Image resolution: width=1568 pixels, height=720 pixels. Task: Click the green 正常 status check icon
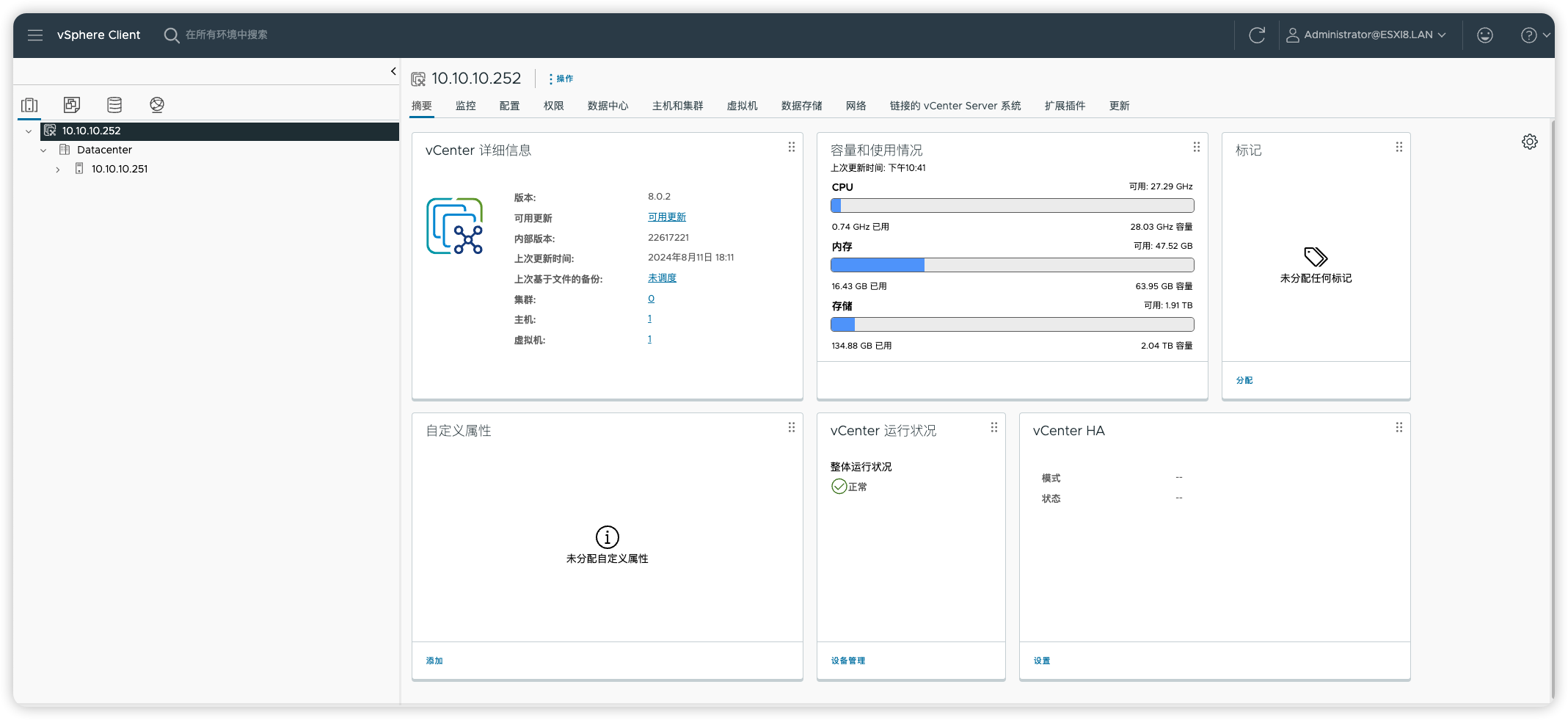tap(839, 487)
